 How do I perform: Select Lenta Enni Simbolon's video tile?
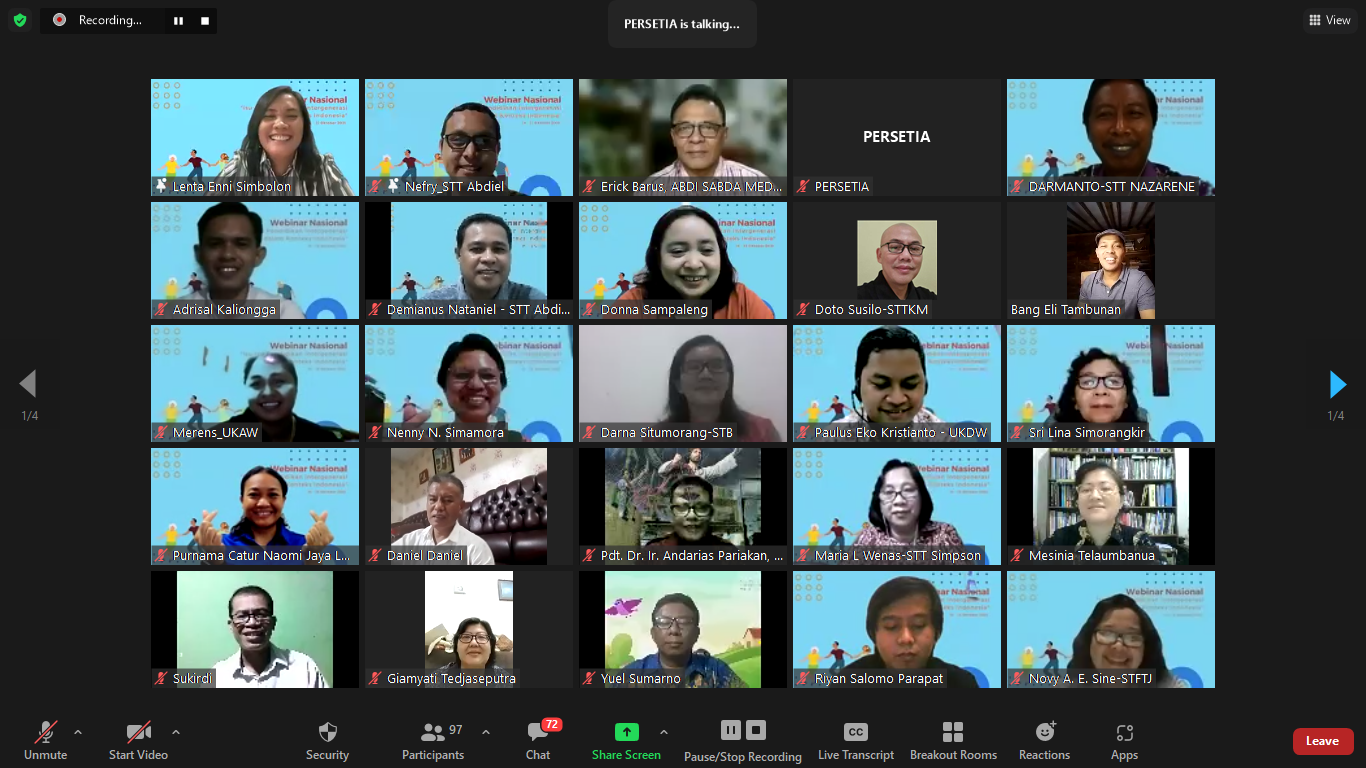[x=255, y=137]
